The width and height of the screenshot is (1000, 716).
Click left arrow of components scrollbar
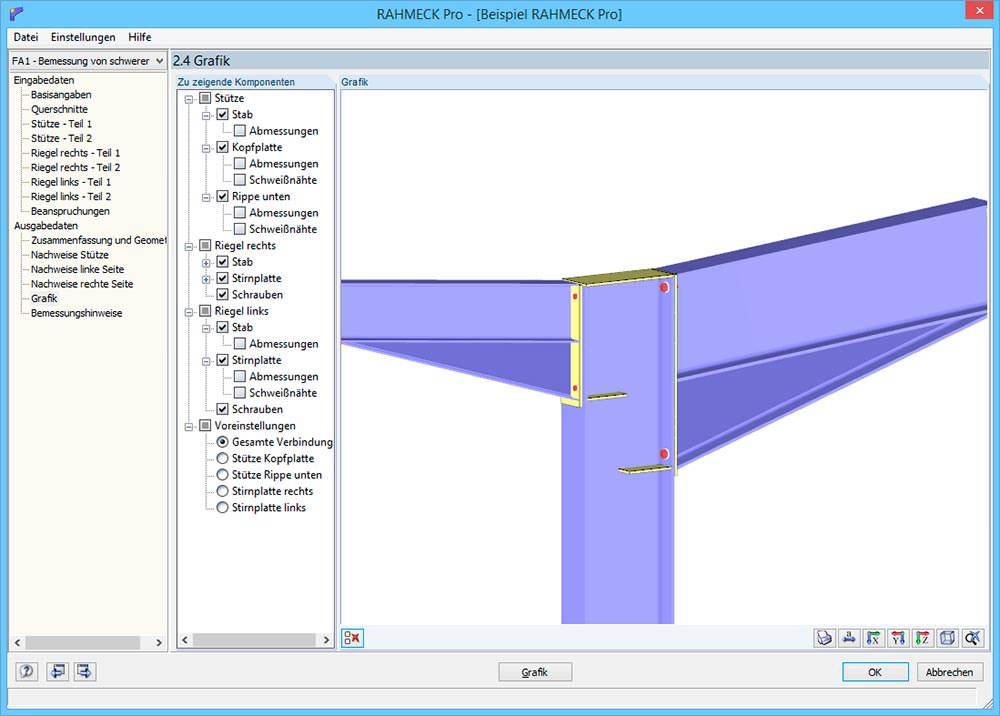pyautogui.click(x=185, y=639)
